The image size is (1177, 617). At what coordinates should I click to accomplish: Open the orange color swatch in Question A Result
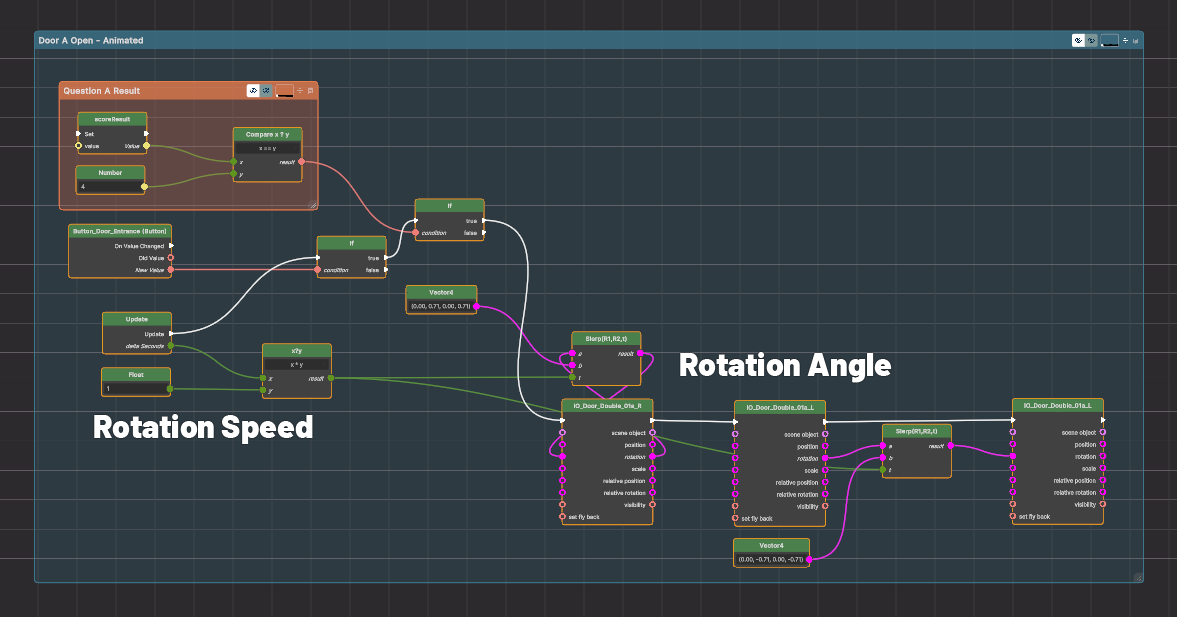[284, 91]
